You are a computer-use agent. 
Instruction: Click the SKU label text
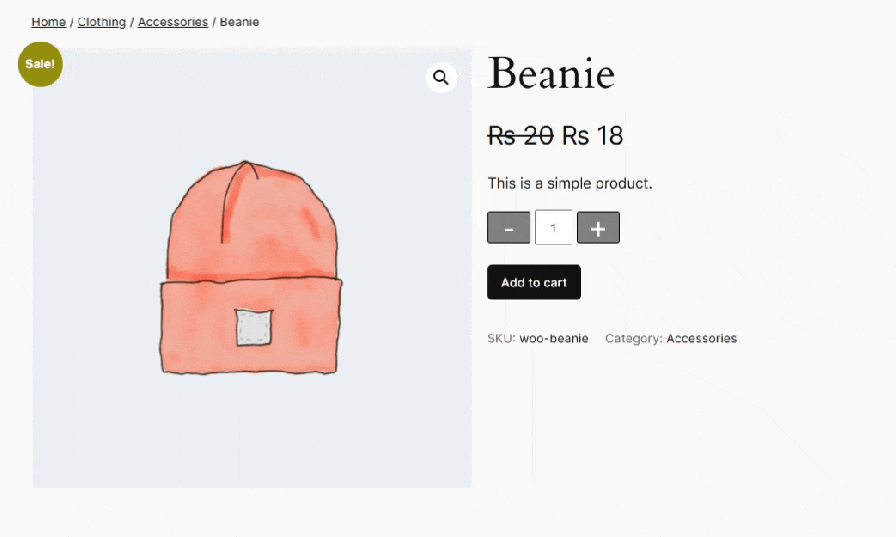(500, 339)
